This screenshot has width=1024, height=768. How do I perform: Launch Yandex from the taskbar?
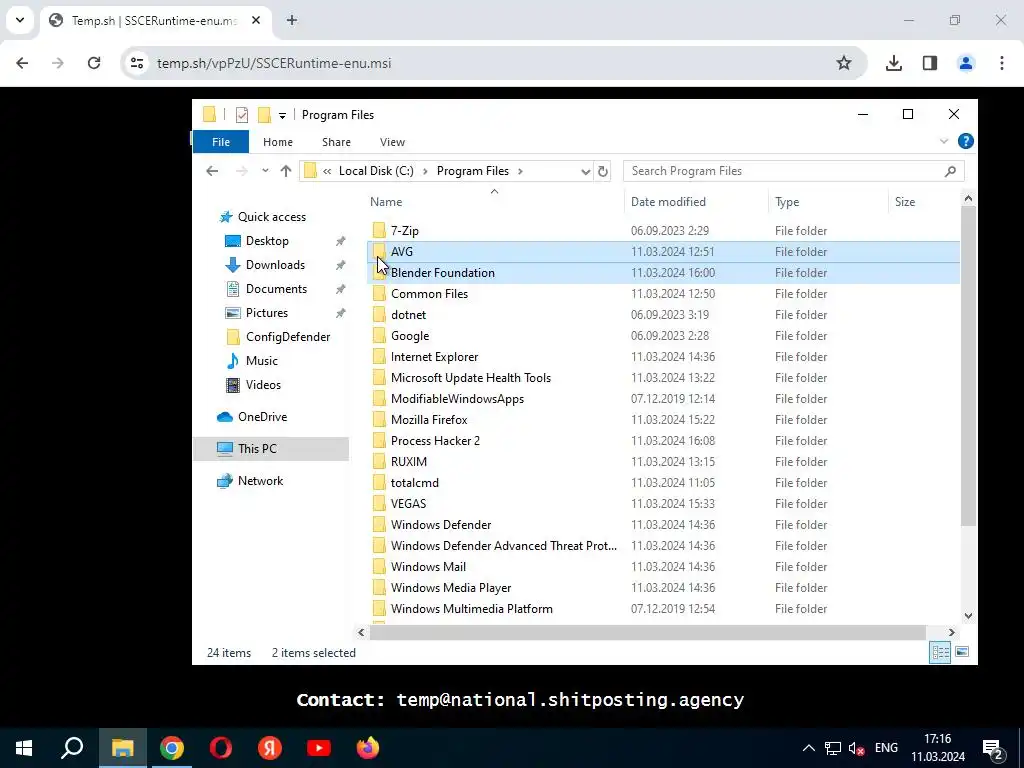click(x=270, y=748)
